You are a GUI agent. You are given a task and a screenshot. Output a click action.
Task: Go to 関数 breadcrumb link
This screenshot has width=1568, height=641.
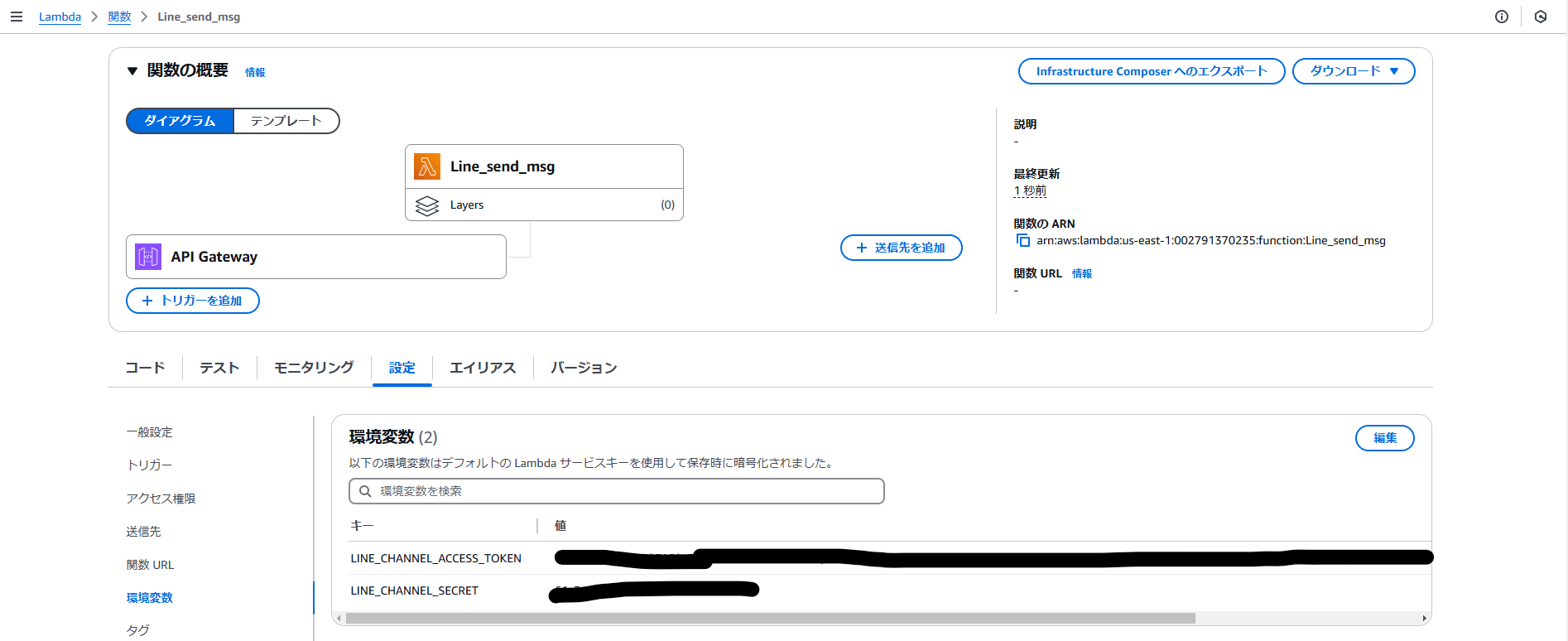pos(119,17)
